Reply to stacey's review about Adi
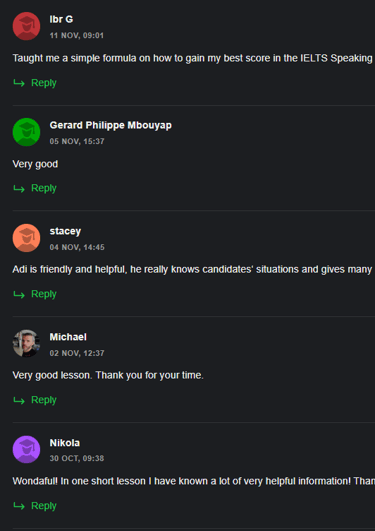Screen dimensions: 375x531 tap(44, 294)
